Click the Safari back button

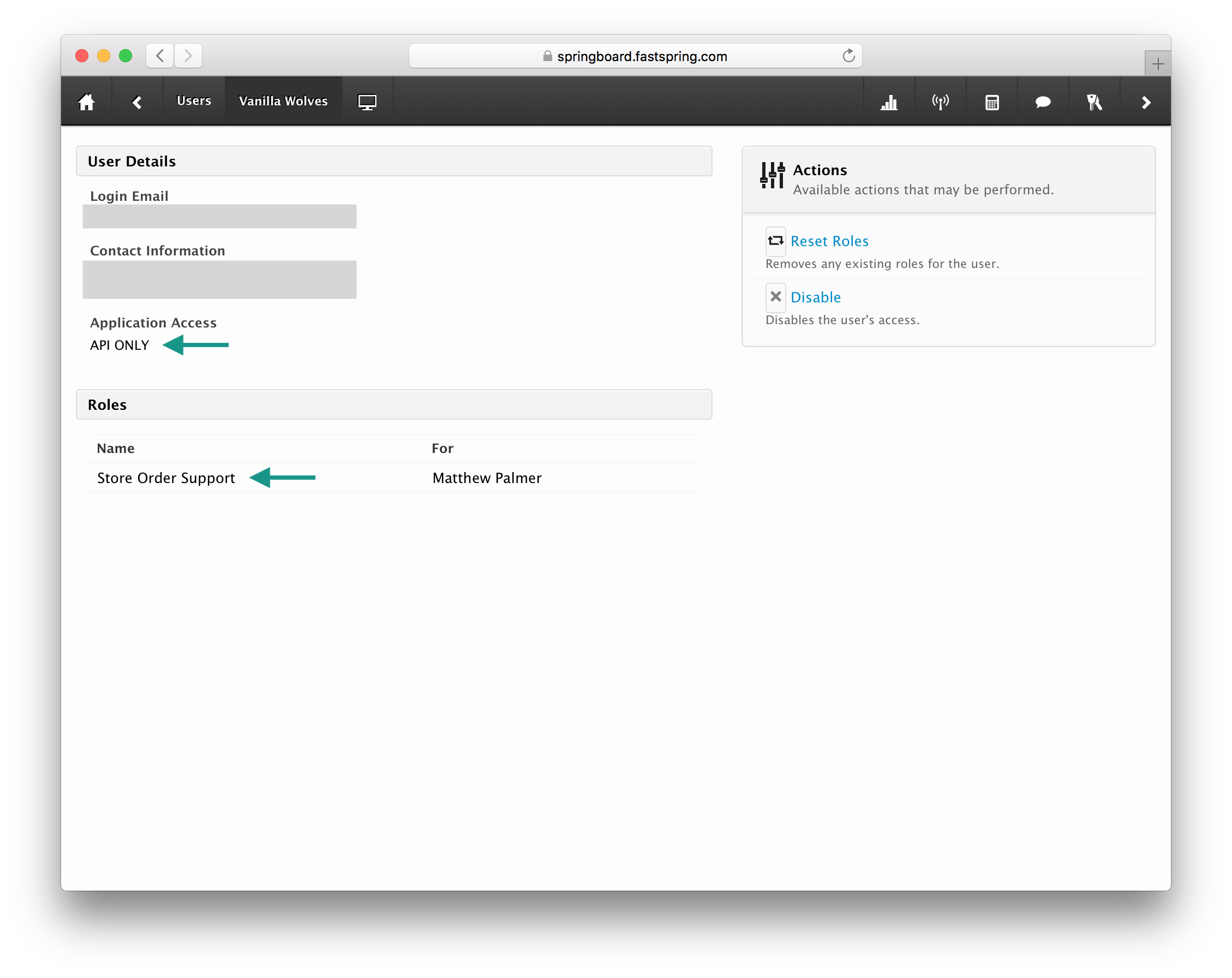[160, 56]
